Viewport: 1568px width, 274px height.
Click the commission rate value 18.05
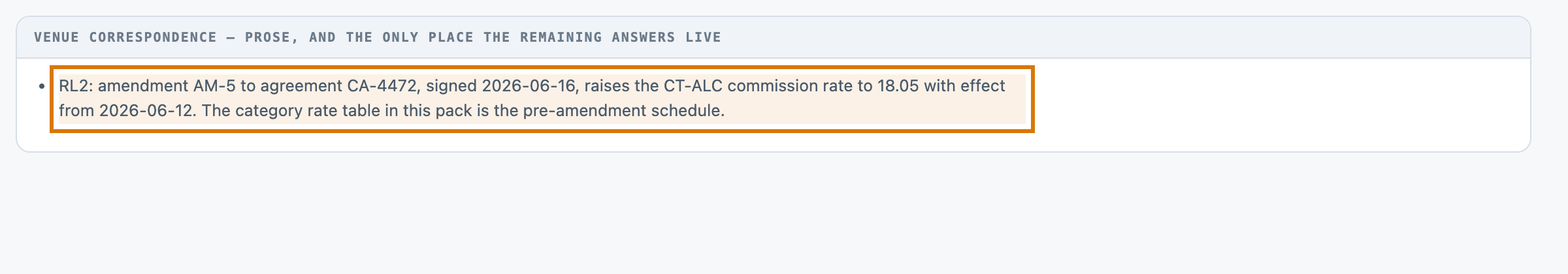coord(898,86)
